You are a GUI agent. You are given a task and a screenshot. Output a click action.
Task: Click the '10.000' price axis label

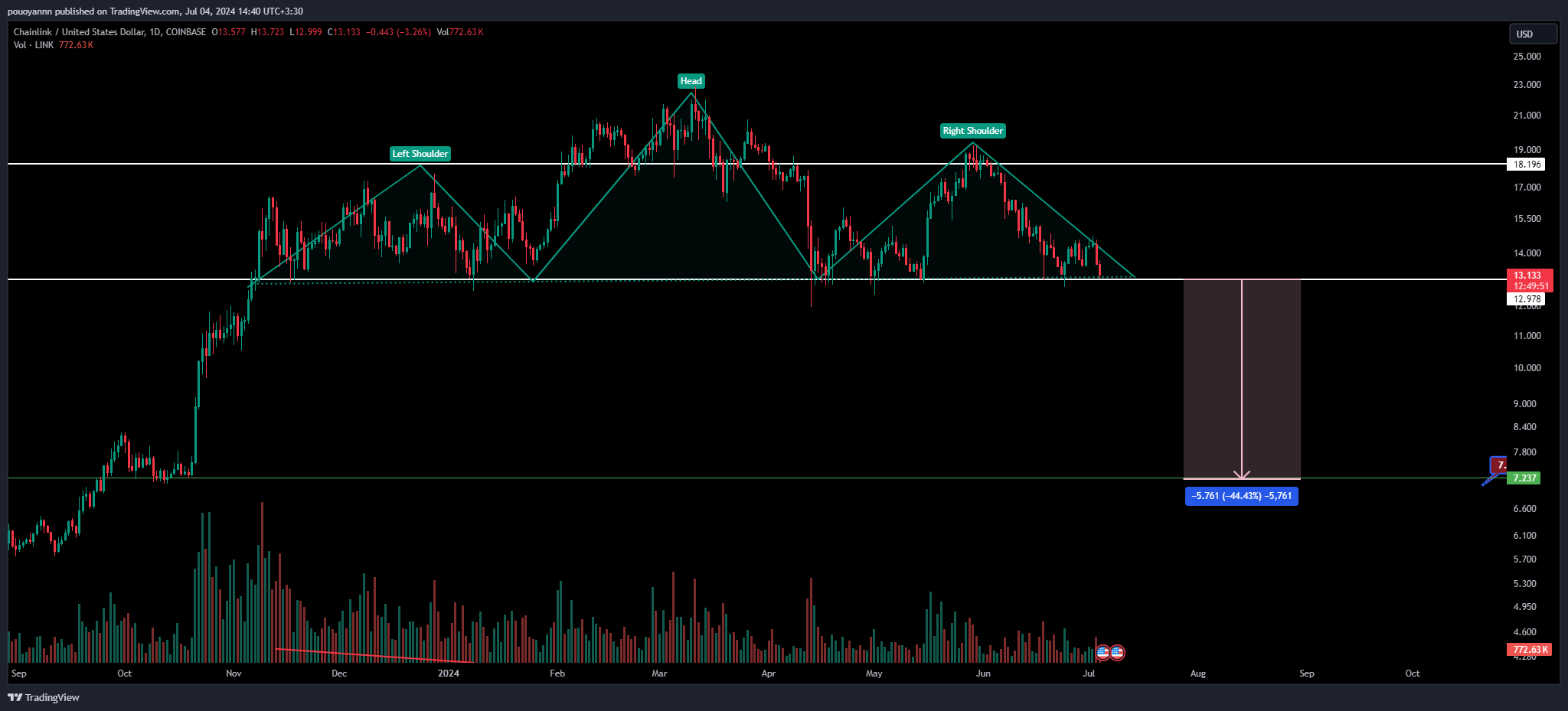1527,368
